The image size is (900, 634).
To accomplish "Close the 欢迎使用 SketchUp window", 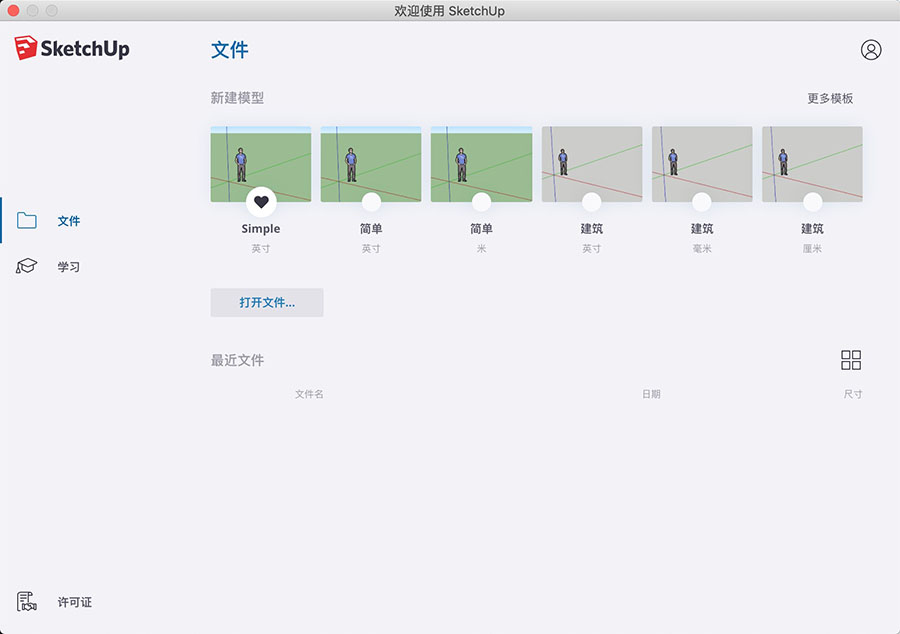I will pos(13,10).
